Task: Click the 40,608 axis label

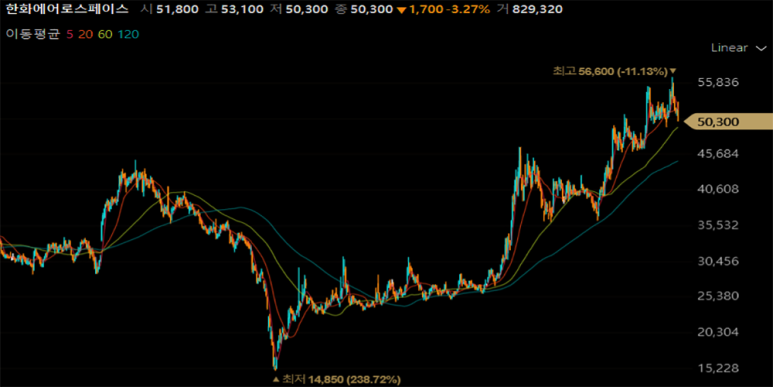Action: click(x=718, y=189)
